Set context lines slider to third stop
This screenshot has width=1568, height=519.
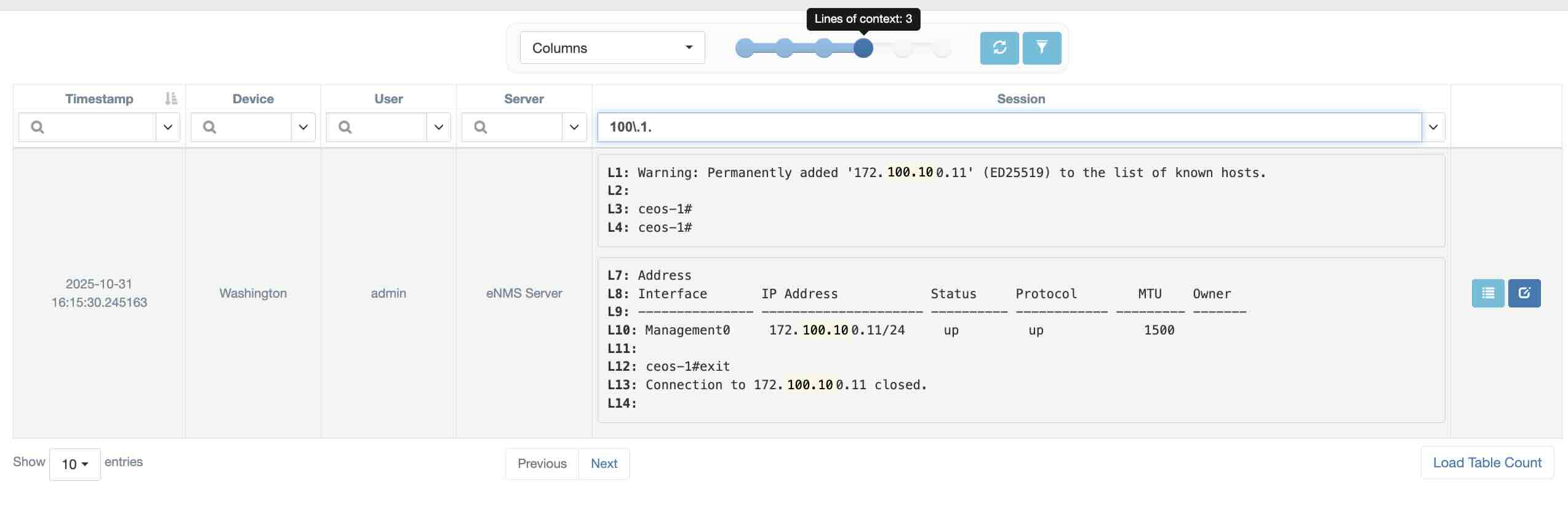823,48
